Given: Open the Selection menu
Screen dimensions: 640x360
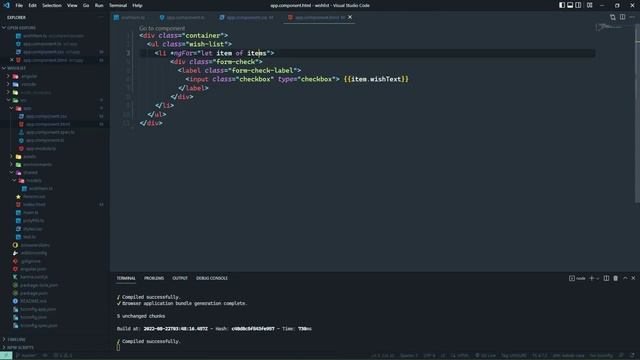Looking at the screenshot, I should [x=52, y=5].
